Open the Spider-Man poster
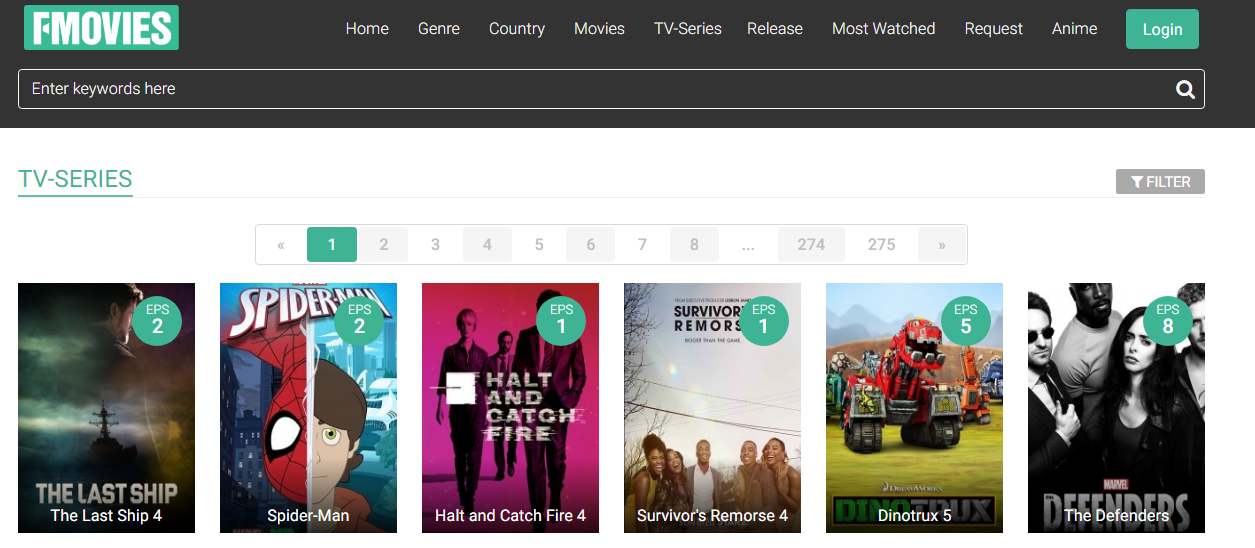The image size is (1255, 548). click(308, 407)
